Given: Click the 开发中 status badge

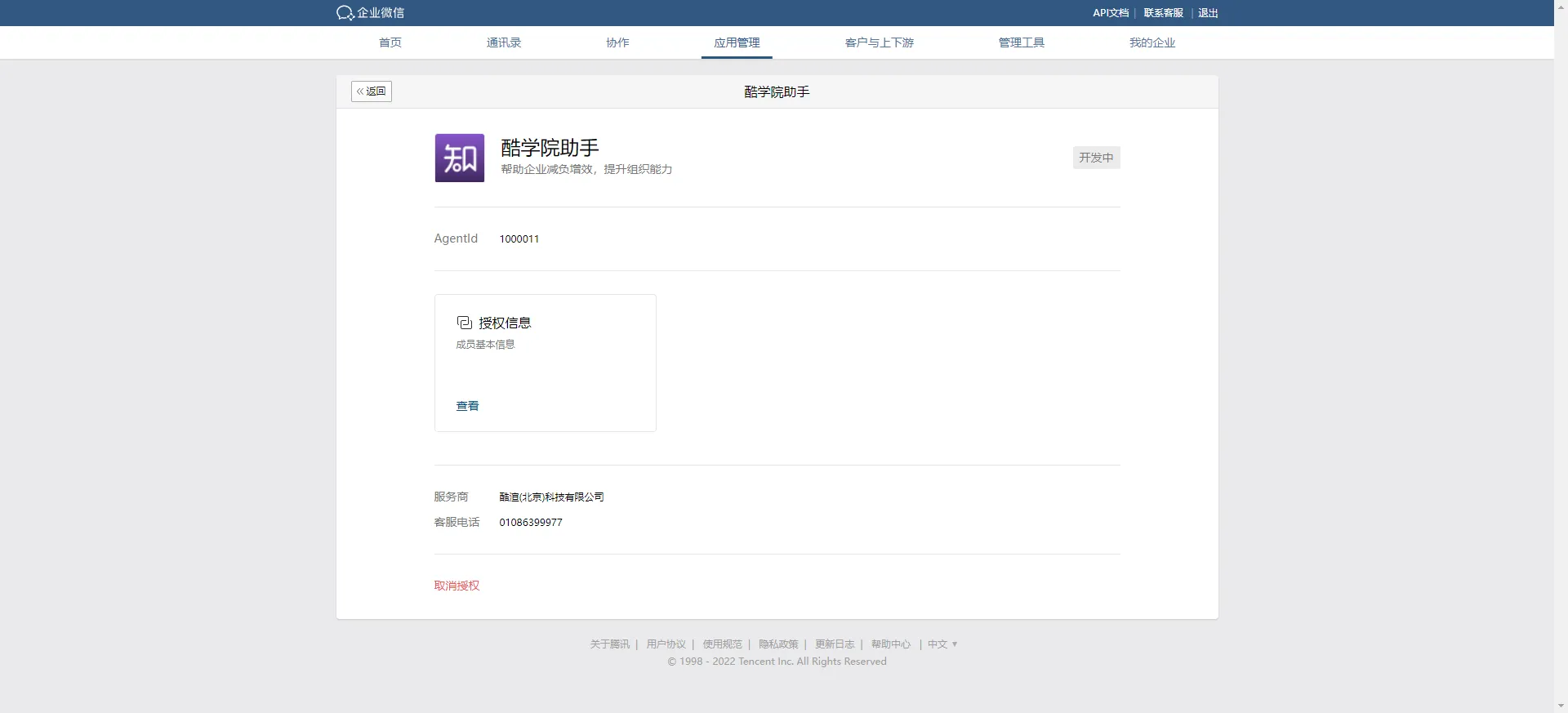Looking at the screenshot, I should [1096, 158].
